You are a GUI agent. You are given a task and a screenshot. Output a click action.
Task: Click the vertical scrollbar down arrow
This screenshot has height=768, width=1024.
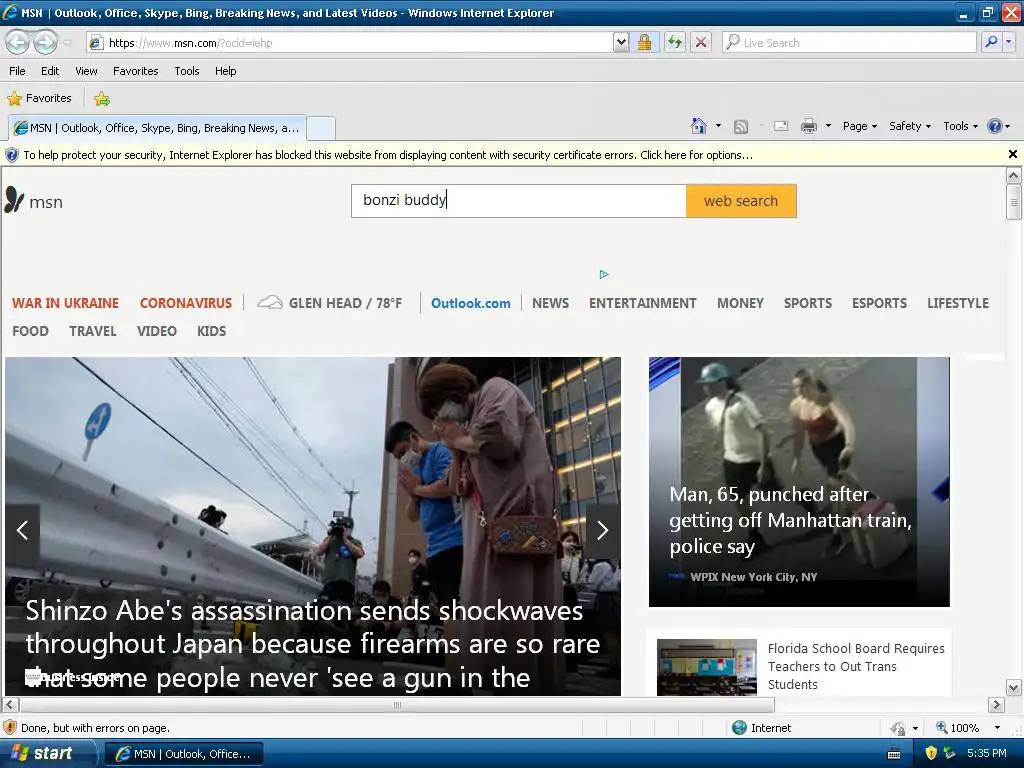tap(1014, 687)
